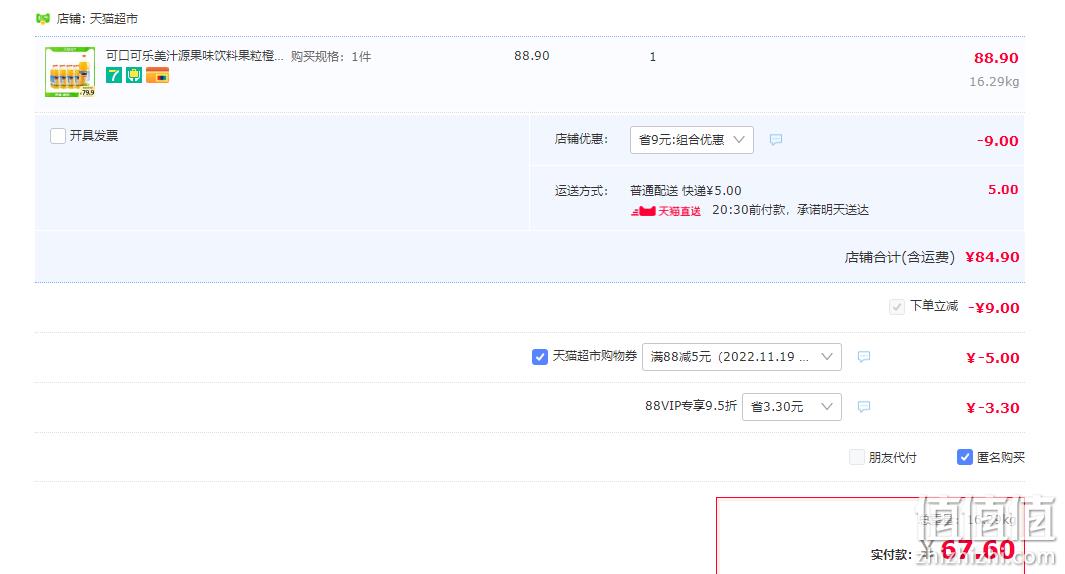Image resolution: width=1065 pixels, height=574 pixels.
Task: Click the Tmall supermarket store cat icon
Action: click(x=43, y=19)
